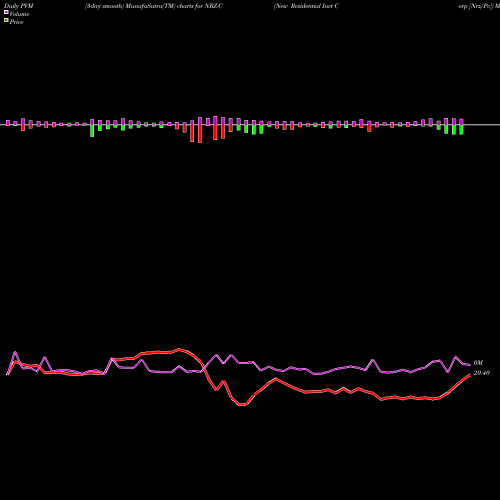Click the 'Volume' legend label
This screenshot has width=500, height=500.
19,14
